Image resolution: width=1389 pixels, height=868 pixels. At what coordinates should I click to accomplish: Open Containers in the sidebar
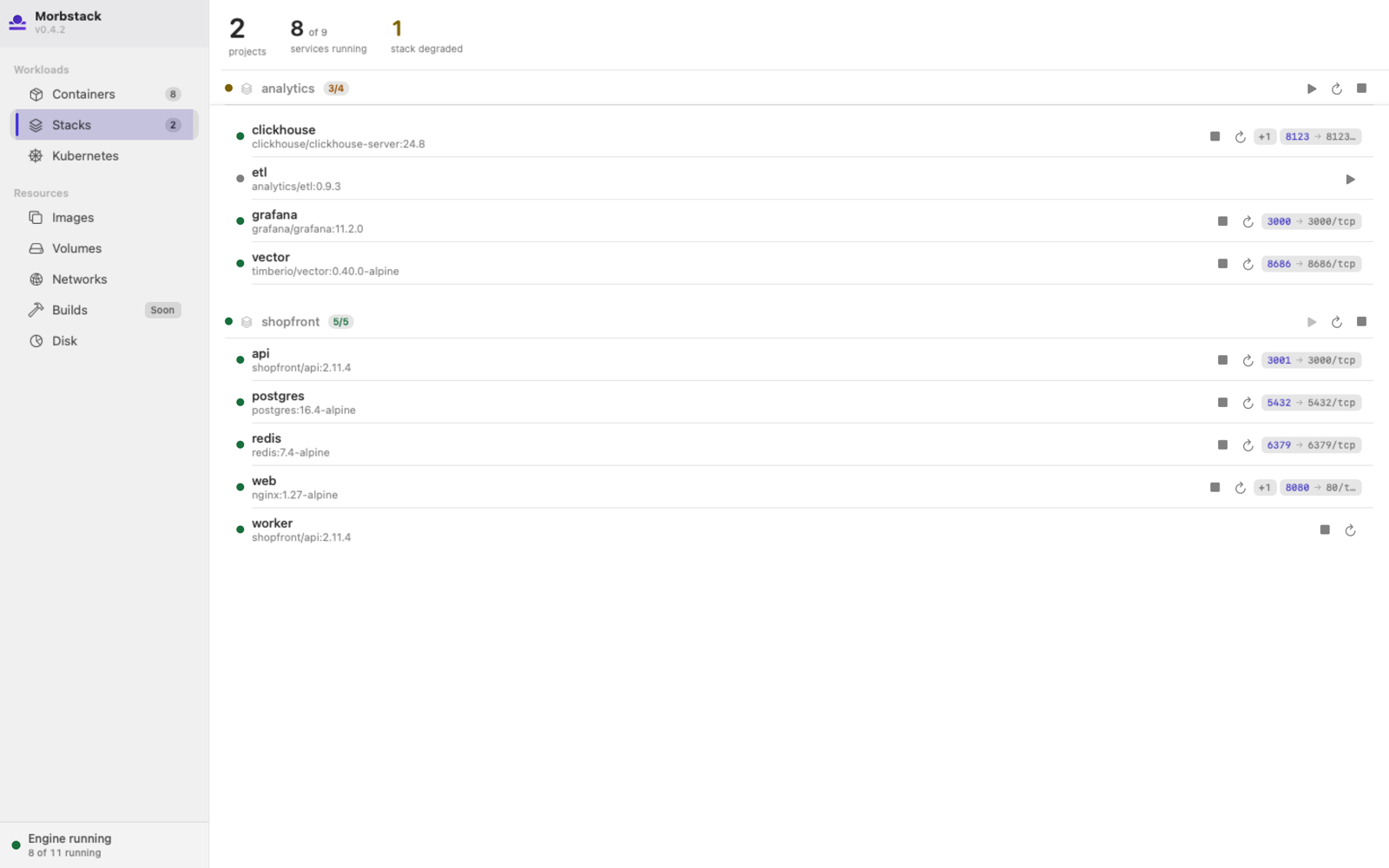[104, 94]
